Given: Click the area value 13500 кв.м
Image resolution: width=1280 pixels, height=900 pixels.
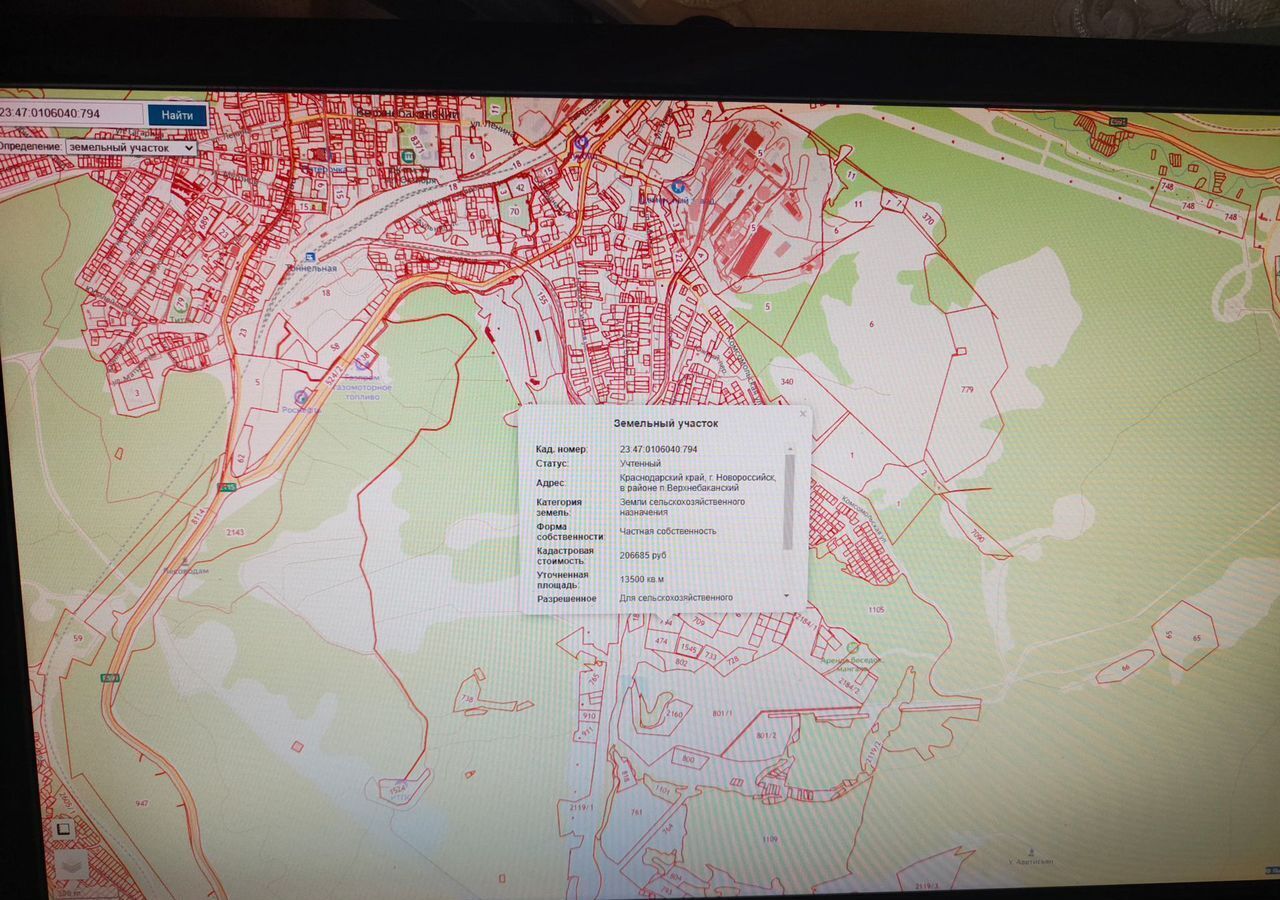Looking at the screenshot, I should (x=642, y=579).
